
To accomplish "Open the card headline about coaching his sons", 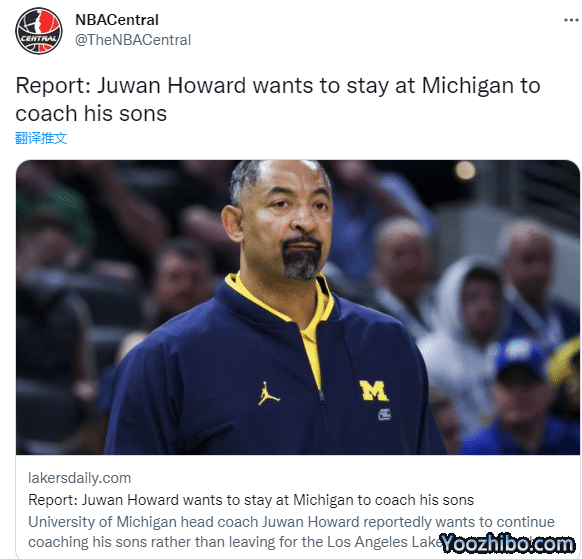I will click(251, 500).
